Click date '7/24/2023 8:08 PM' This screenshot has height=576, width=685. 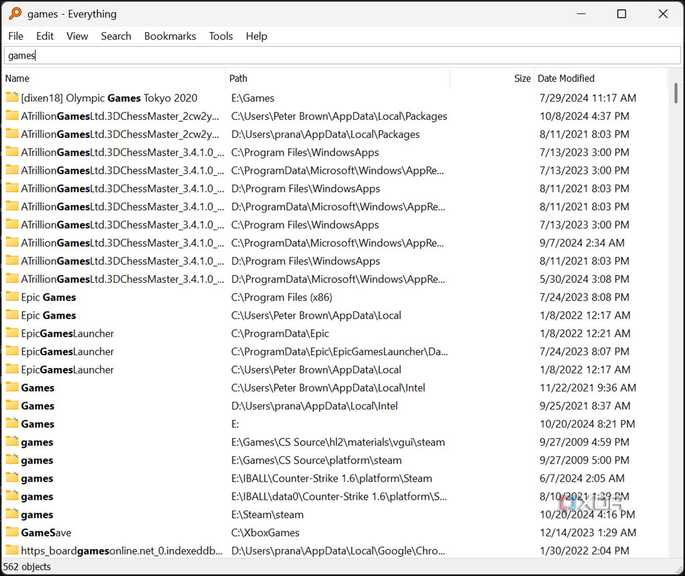[584, 297]
